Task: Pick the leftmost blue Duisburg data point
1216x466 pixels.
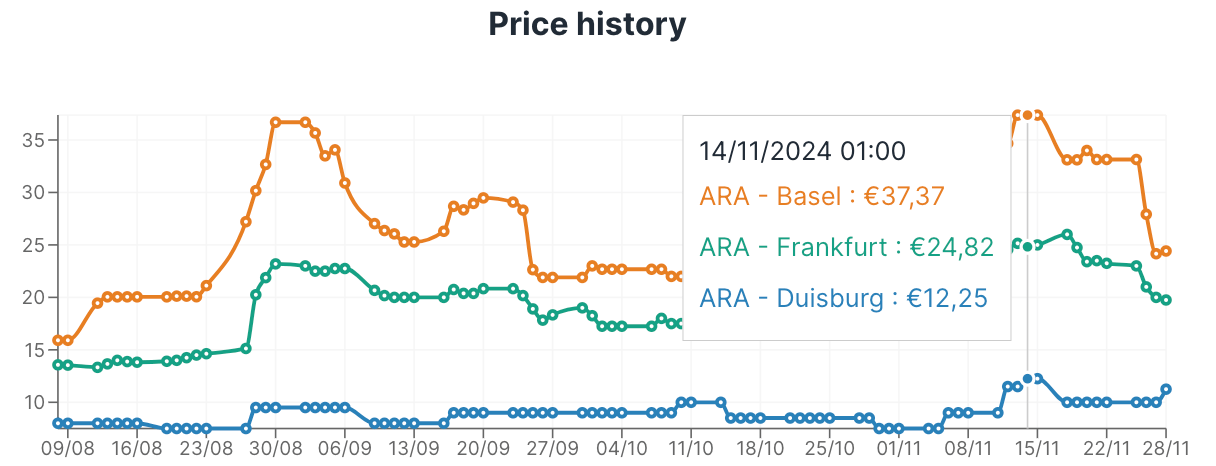Action: pos(58,423)
